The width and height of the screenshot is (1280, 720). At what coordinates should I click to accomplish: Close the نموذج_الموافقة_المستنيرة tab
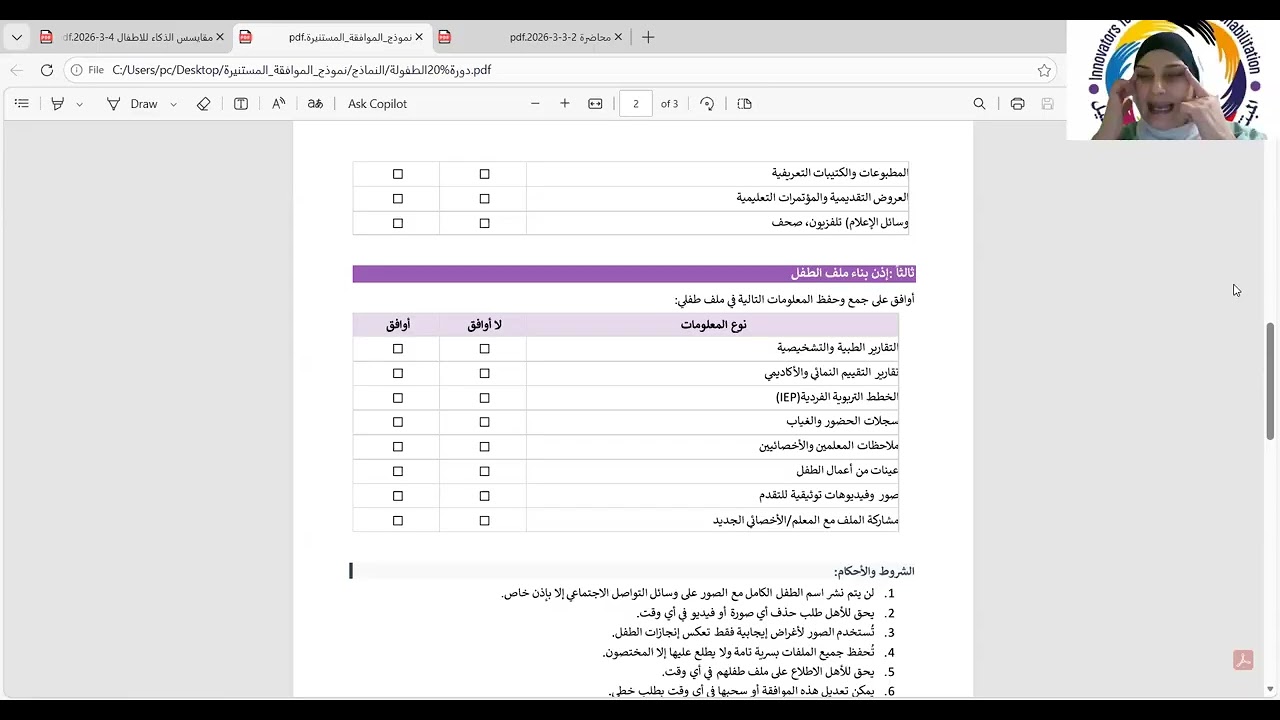(x=419, y=37)
